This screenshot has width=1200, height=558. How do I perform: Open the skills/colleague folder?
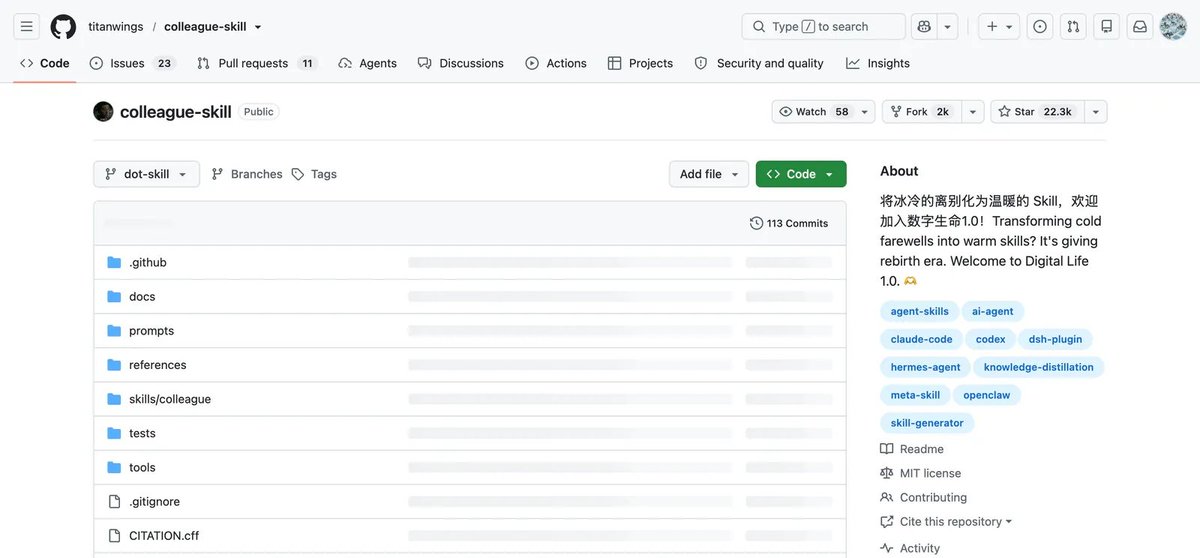(170, 399)
